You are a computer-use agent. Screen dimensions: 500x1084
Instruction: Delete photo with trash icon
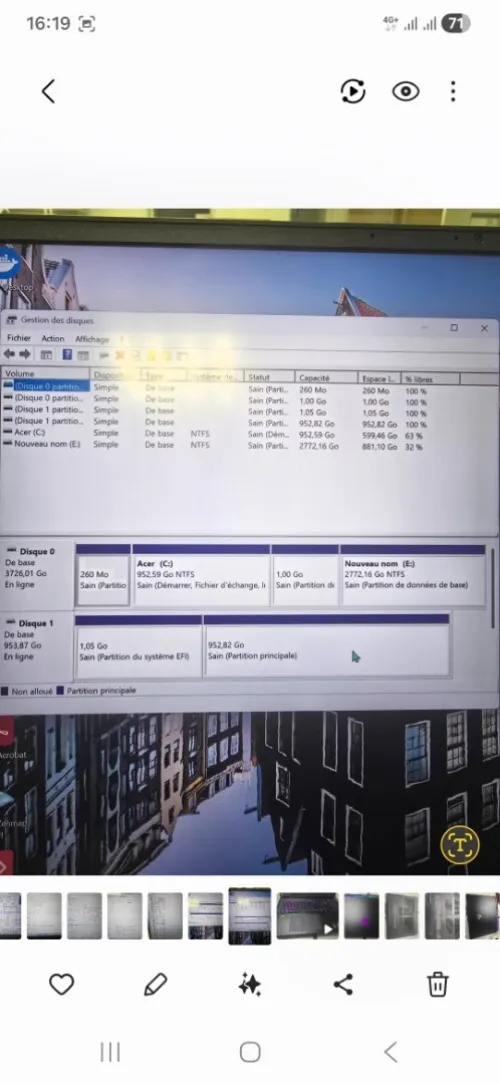tap(438, 984)
